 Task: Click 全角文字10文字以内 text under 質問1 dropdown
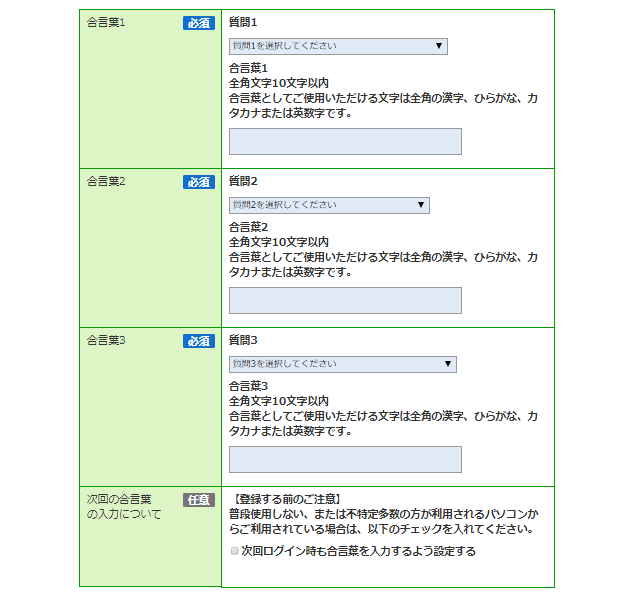pyautogui.click(x=279, y=83)
